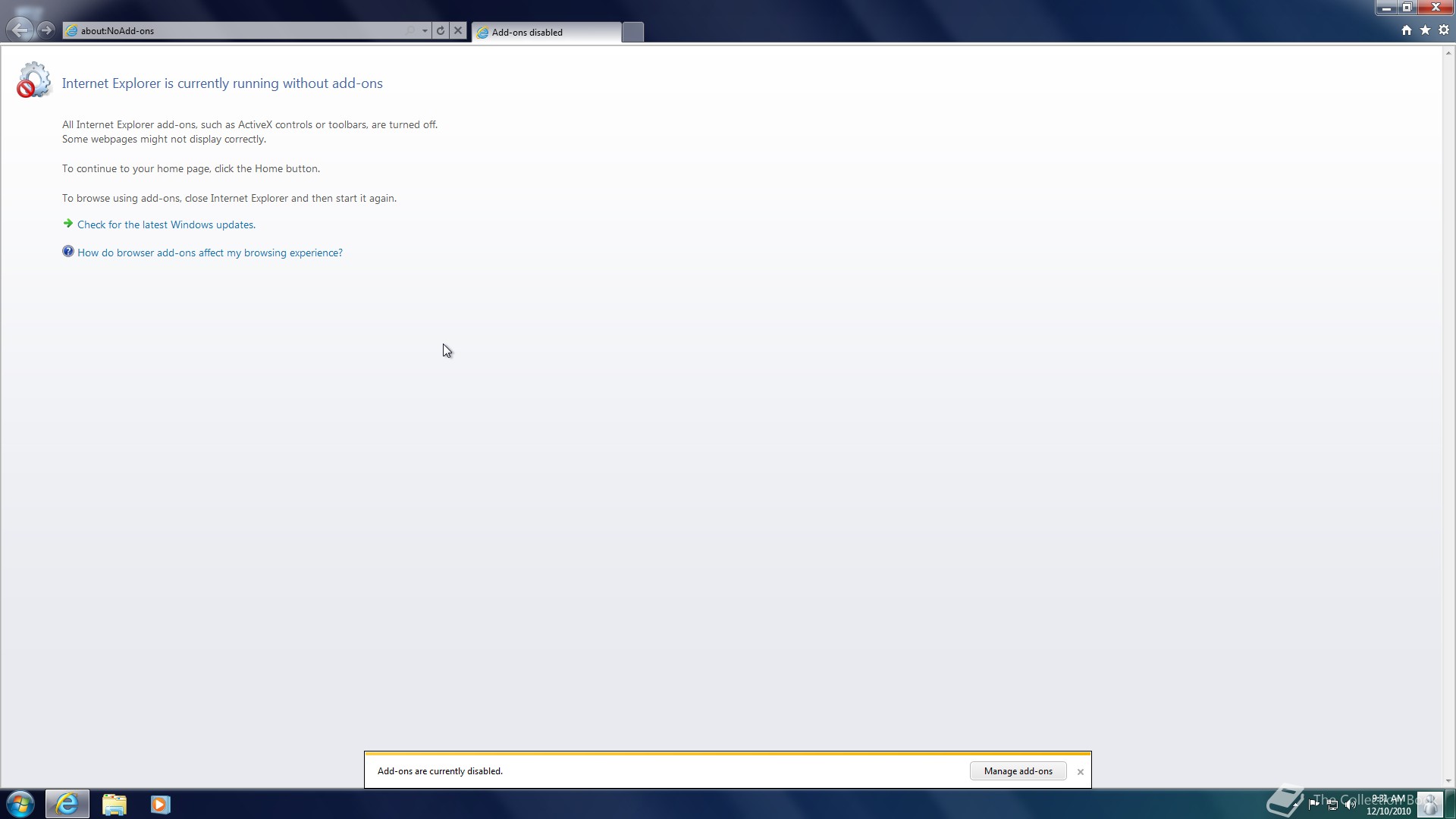This screenshot has width=1456, height=819.
Task: Click the search magnifier in address bar
Action: 410,31
